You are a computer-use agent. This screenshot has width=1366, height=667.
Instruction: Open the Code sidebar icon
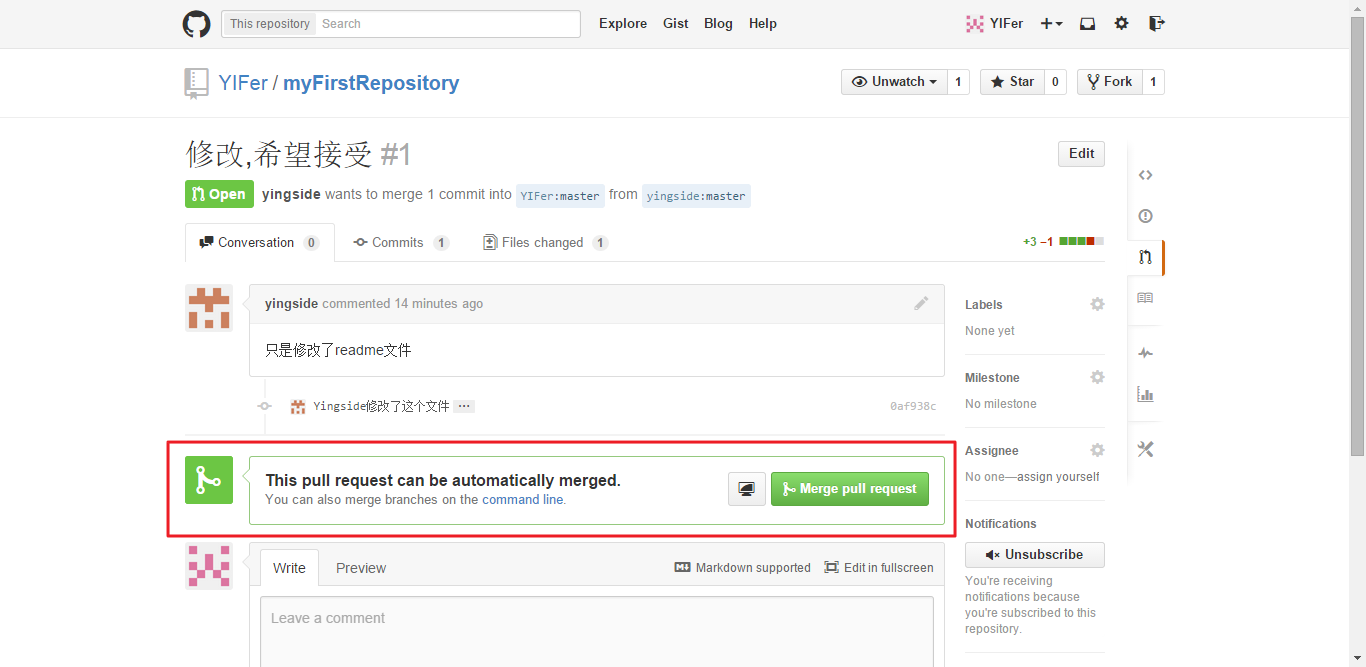click(x=1145, y=175)
